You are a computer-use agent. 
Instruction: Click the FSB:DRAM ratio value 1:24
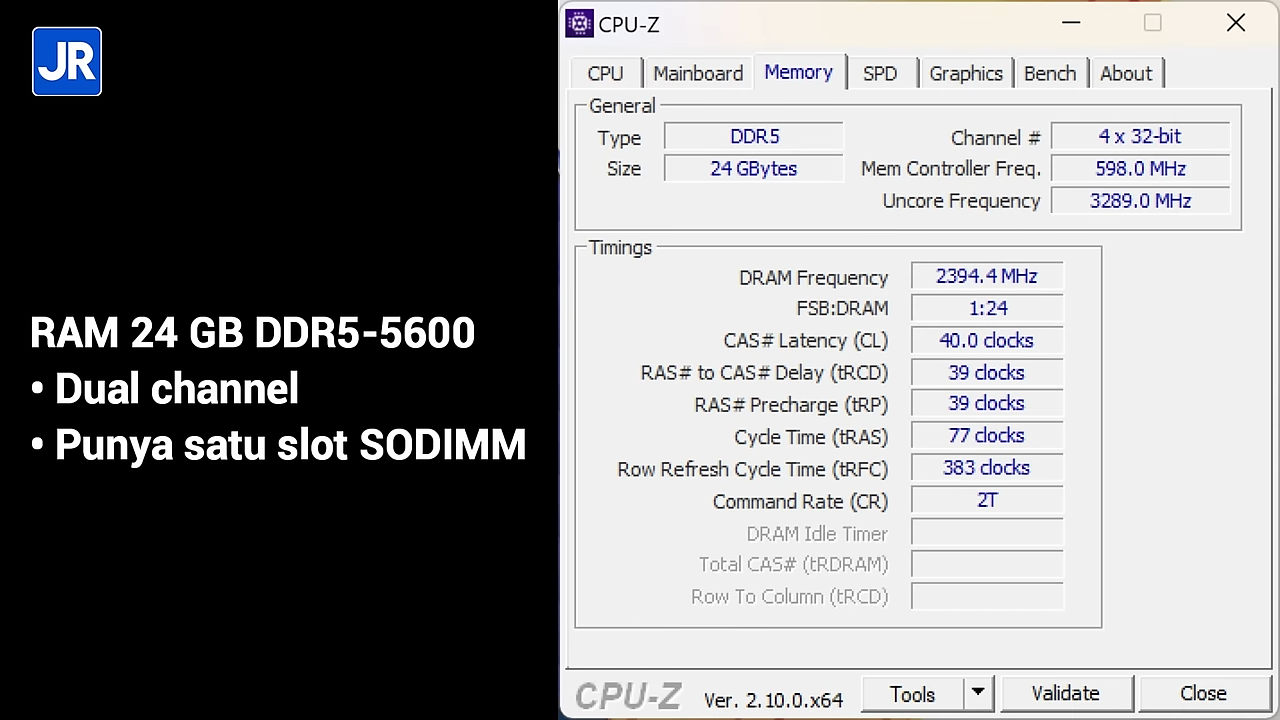987,308
